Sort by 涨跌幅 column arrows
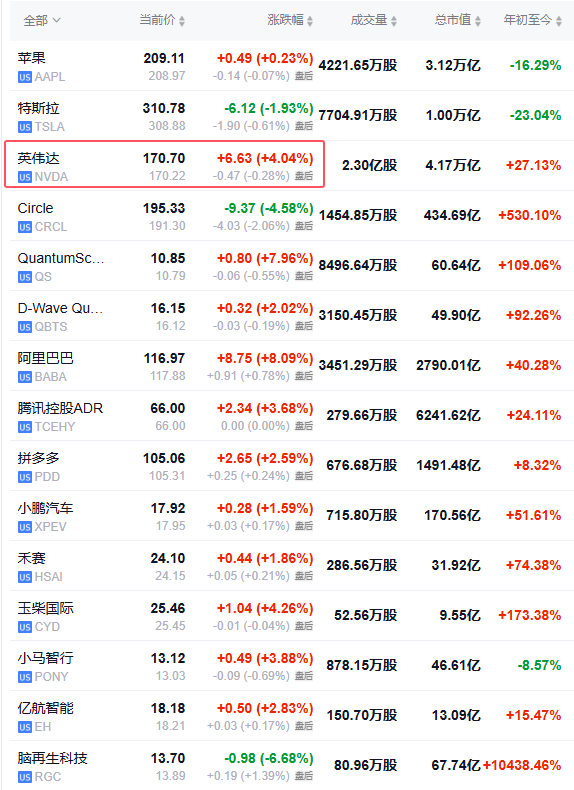 click(x=310, y=21)
